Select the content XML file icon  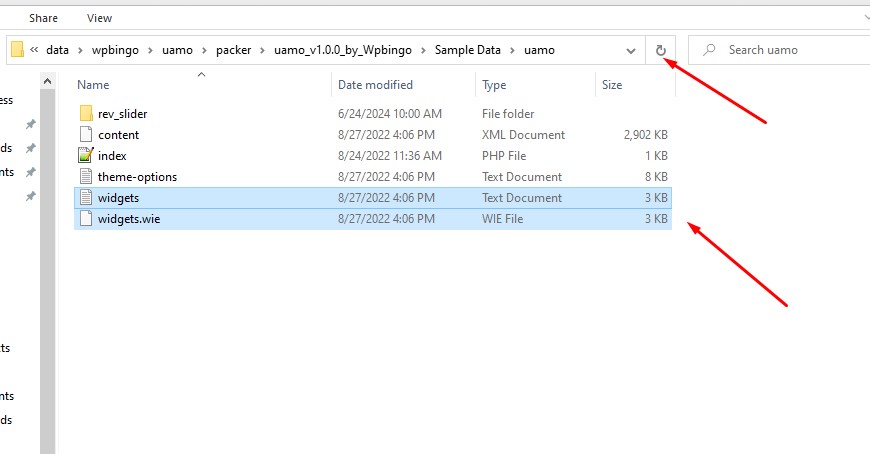[x=86, y=135]
